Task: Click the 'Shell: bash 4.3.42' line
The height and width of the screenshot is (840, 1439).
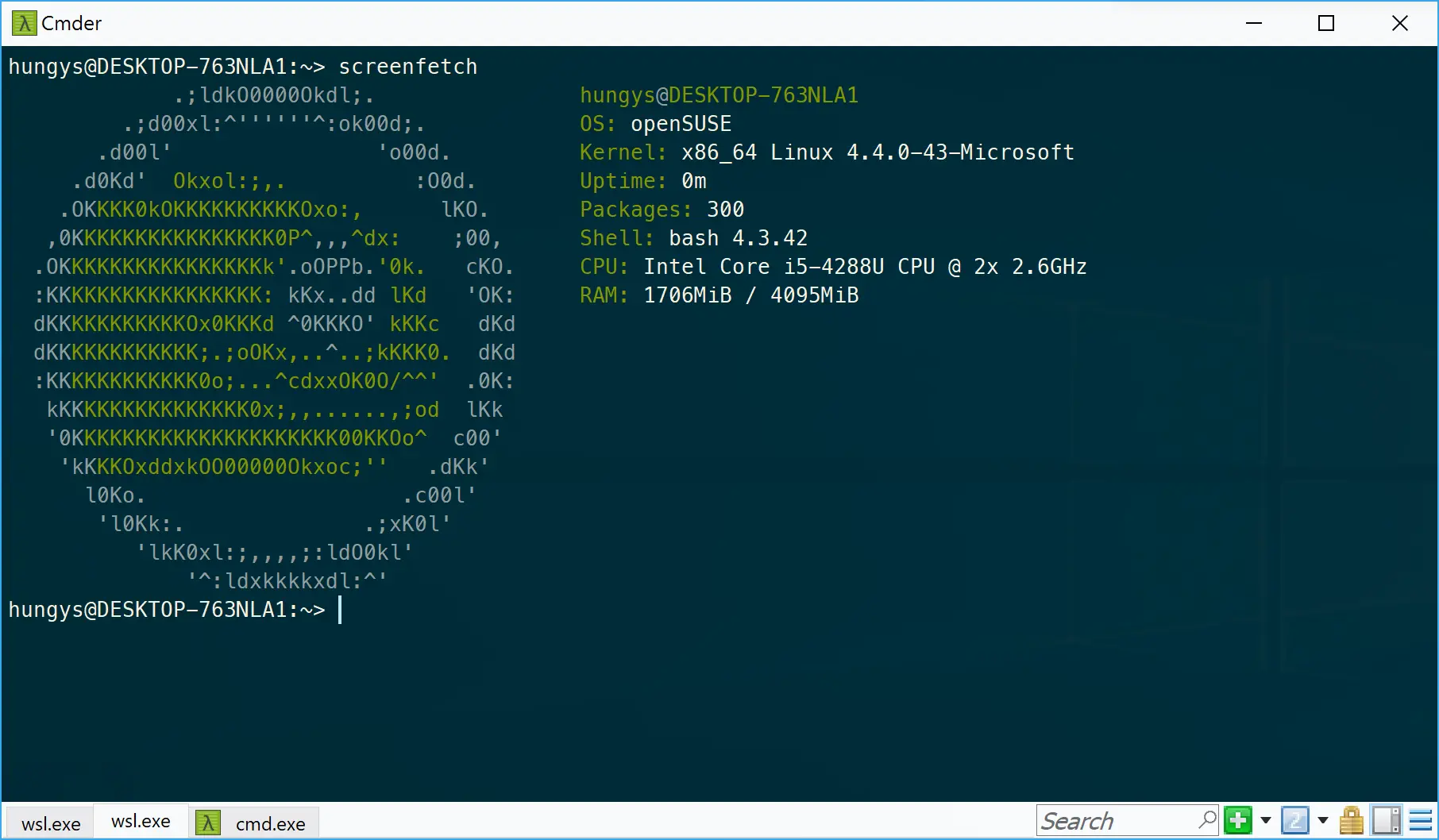Action: click(x=694, y=238)
